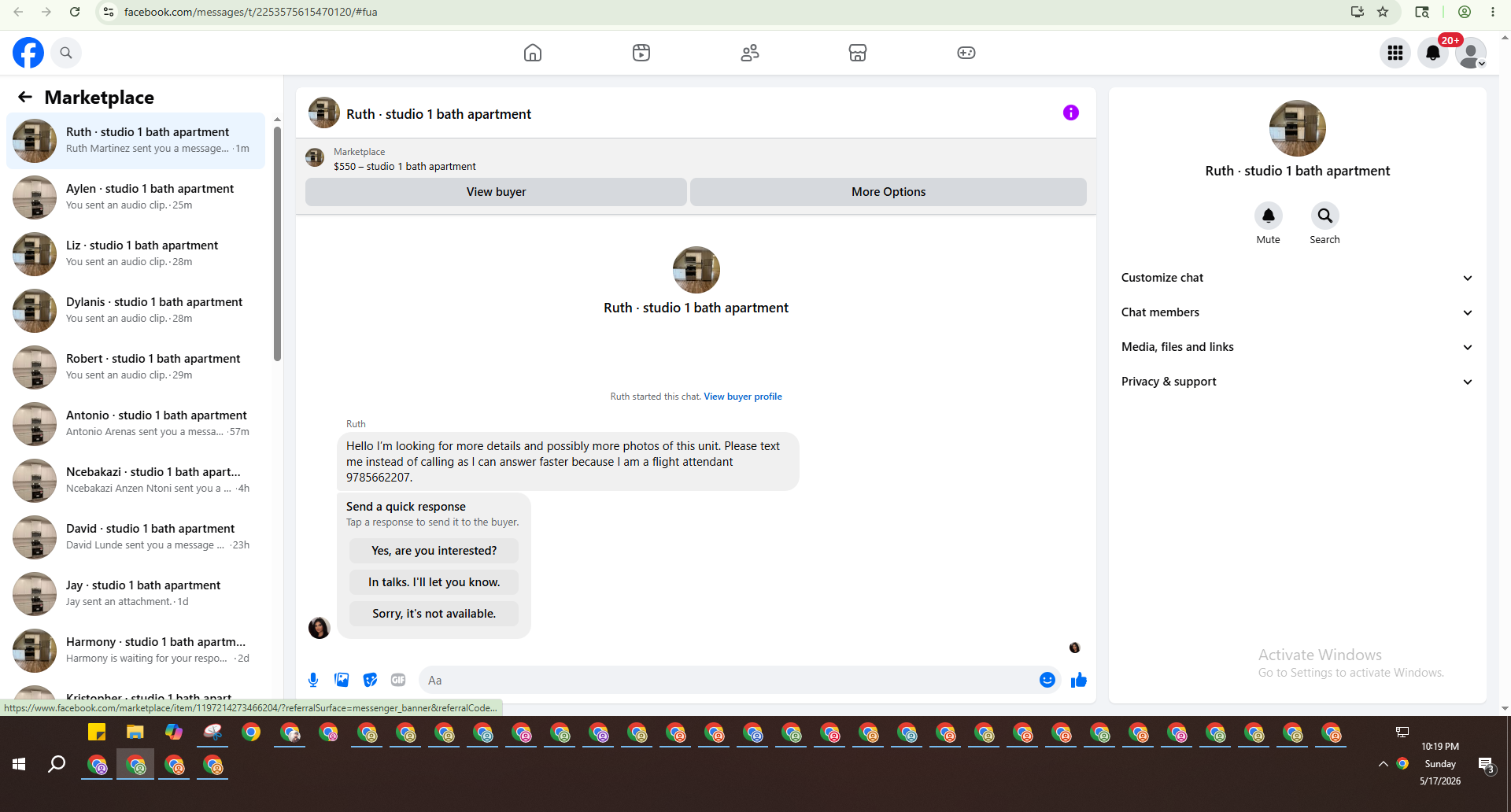Open Antonio studio 1 bath apartment conversation

[x=136, y=424]
